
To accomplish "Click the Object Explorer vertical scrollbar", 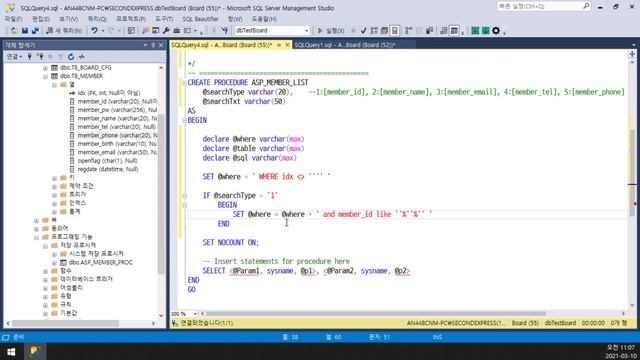I will pos(161,194).
